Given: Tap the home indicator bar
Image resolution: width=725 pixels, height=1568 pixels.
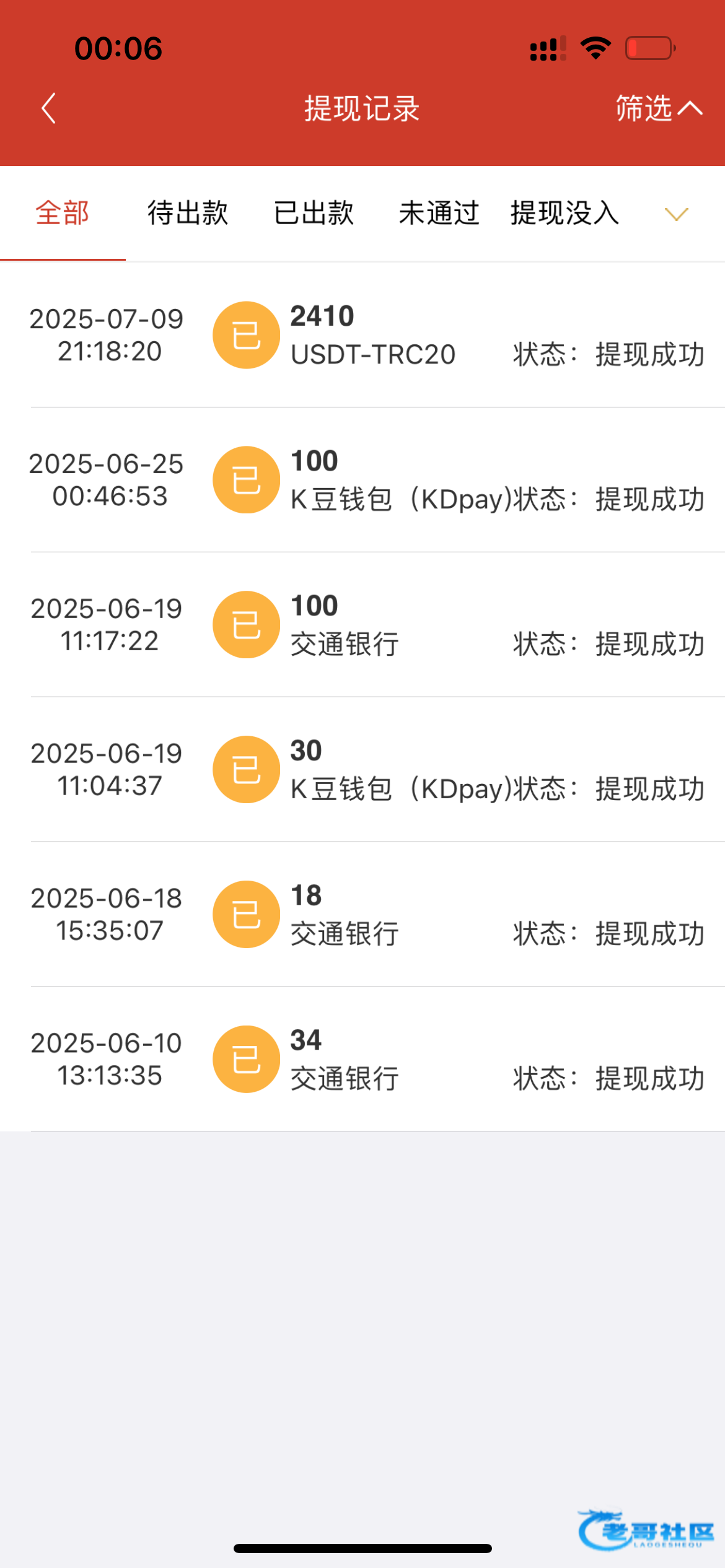Looking at the screenshot, I should 362,1548.
